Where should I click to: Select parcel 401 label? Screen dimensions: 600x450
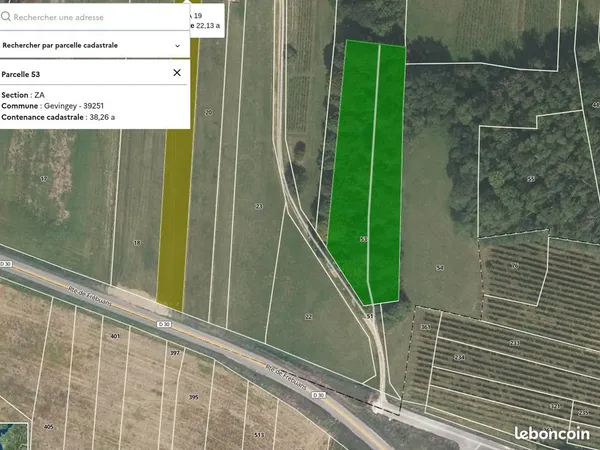(115, 336)
